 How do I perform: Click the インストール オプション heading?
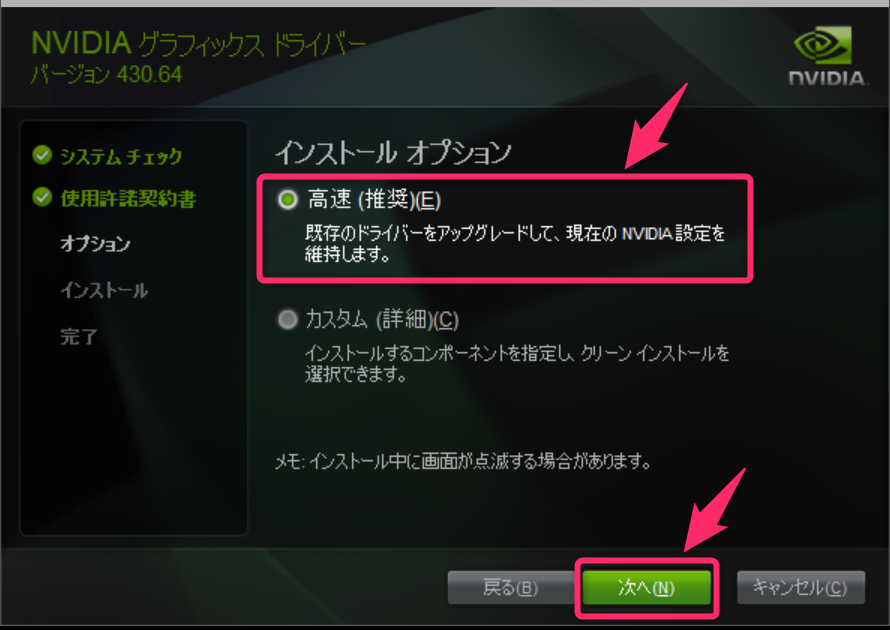[x=393, y=152]
